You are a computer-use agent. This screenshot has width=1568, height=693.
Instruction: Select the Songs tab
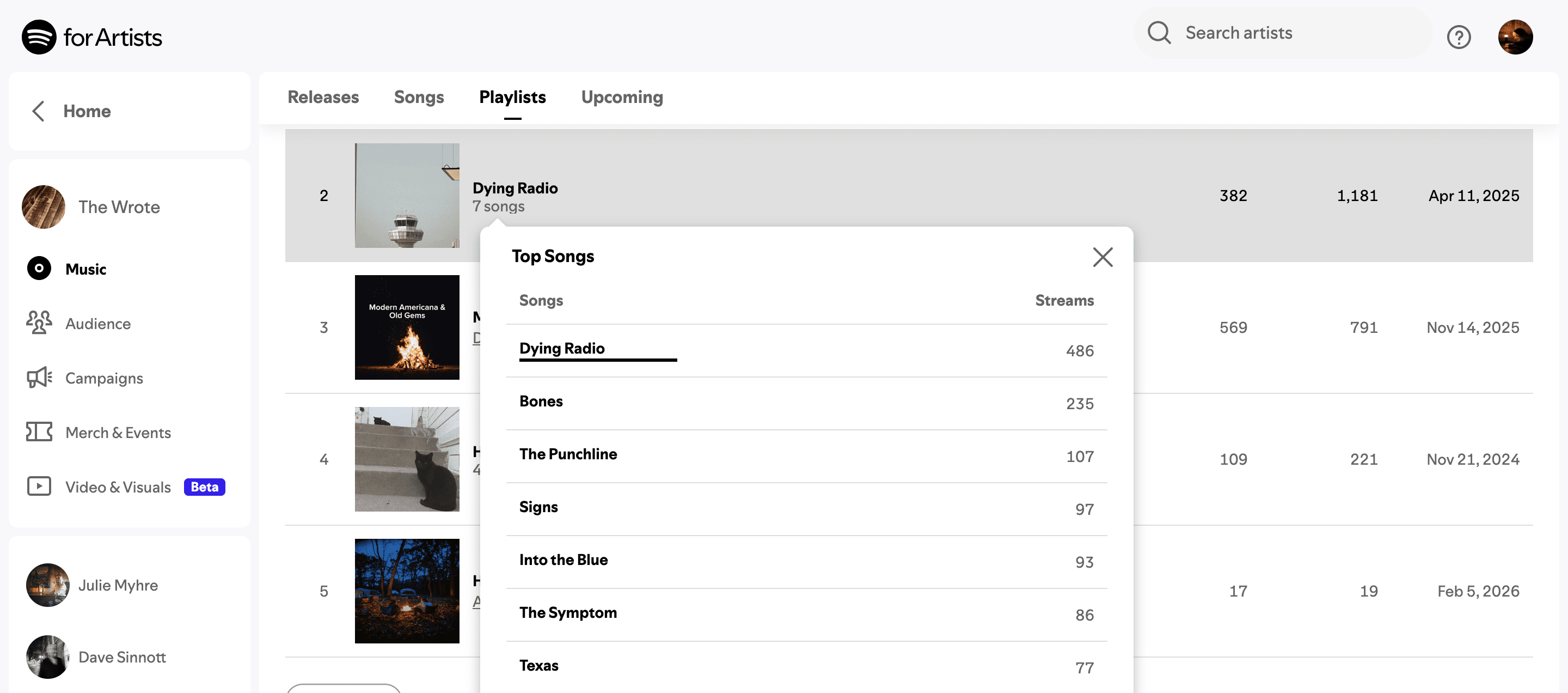[x=419, y=98]
